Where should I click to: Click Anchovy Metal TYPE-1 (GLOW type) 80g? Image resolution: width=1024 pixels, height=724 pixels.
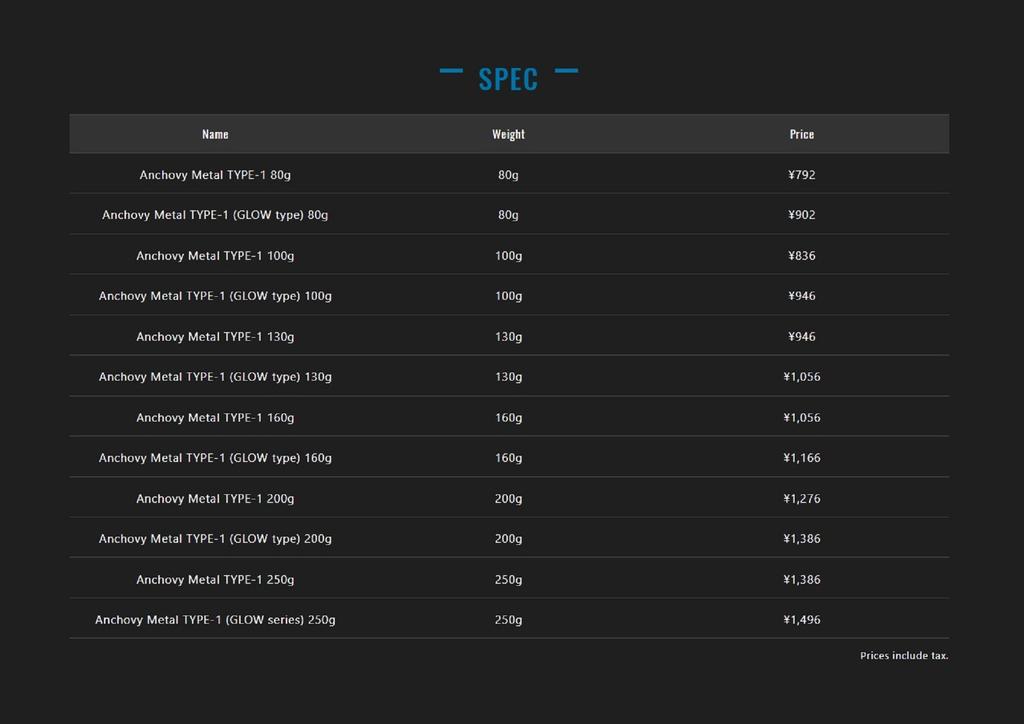point(215,215)
